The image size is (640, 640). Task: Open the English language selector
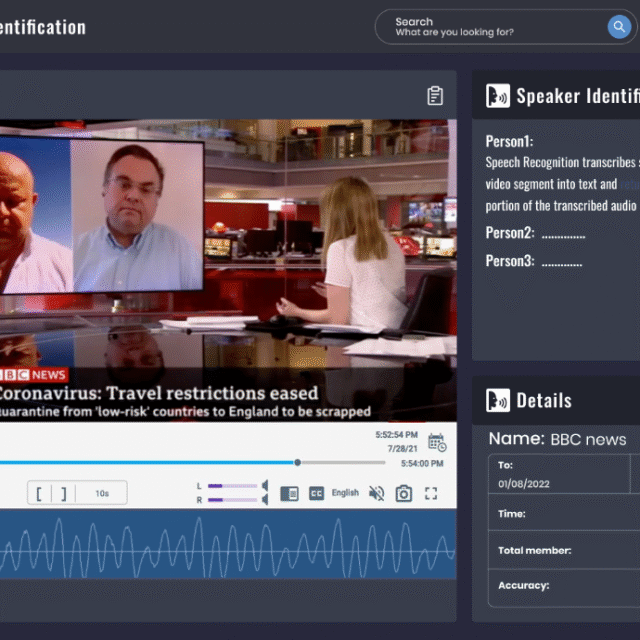[x=345, y=493]
